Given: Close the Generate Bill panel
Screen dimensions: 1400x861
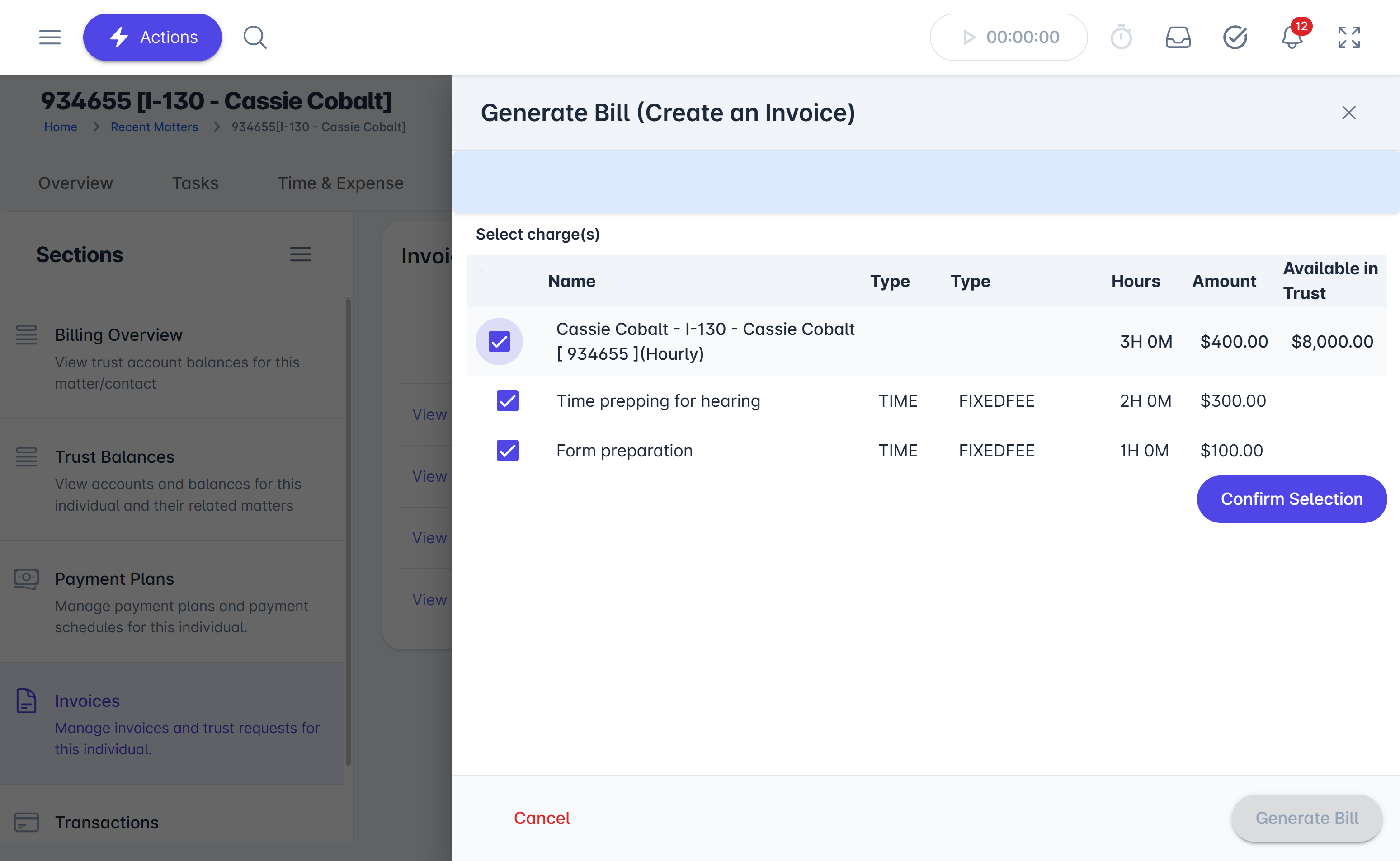Looking at the screenshot, I should [1349, 113].
